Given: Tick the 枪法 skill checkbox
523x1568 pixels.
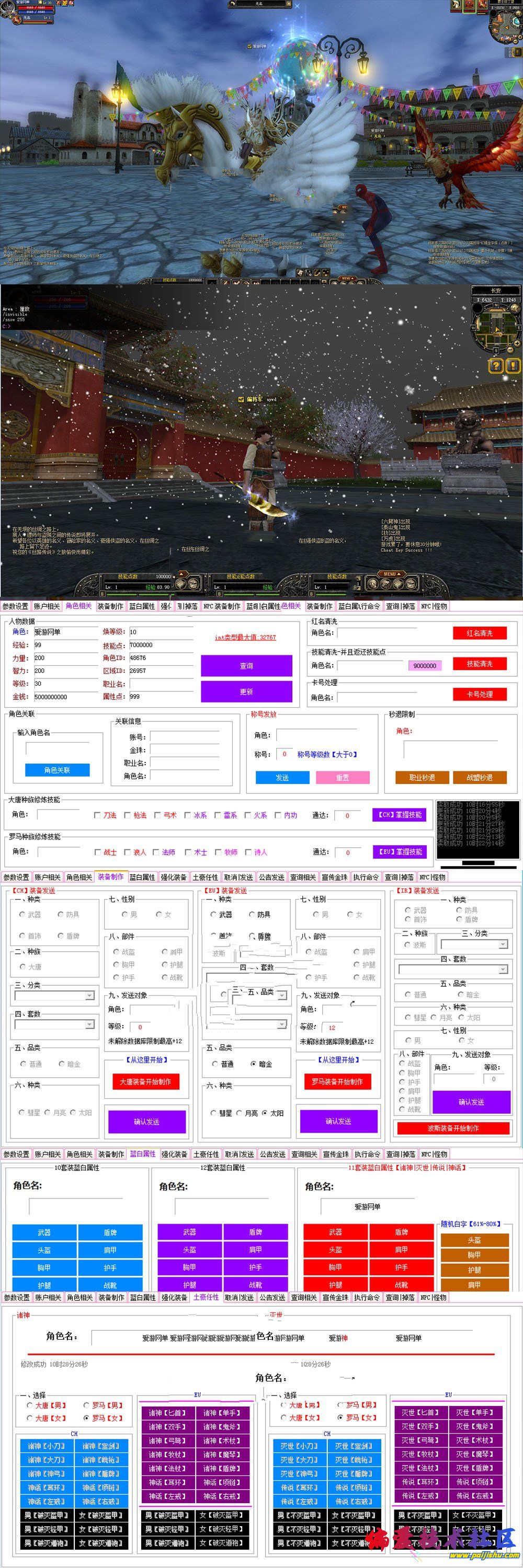Looking at the screenshot, I should [x=127, y=815].
